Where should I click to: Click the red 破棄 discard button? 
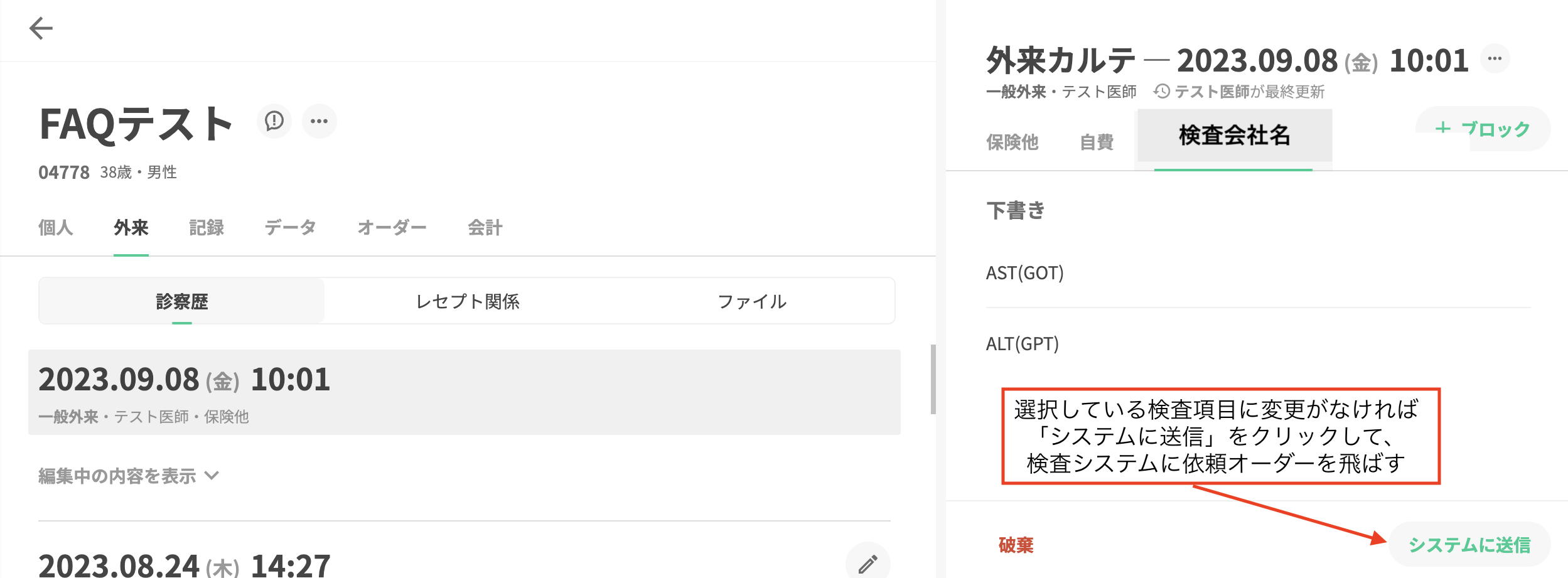click(x=1016, y=545)
